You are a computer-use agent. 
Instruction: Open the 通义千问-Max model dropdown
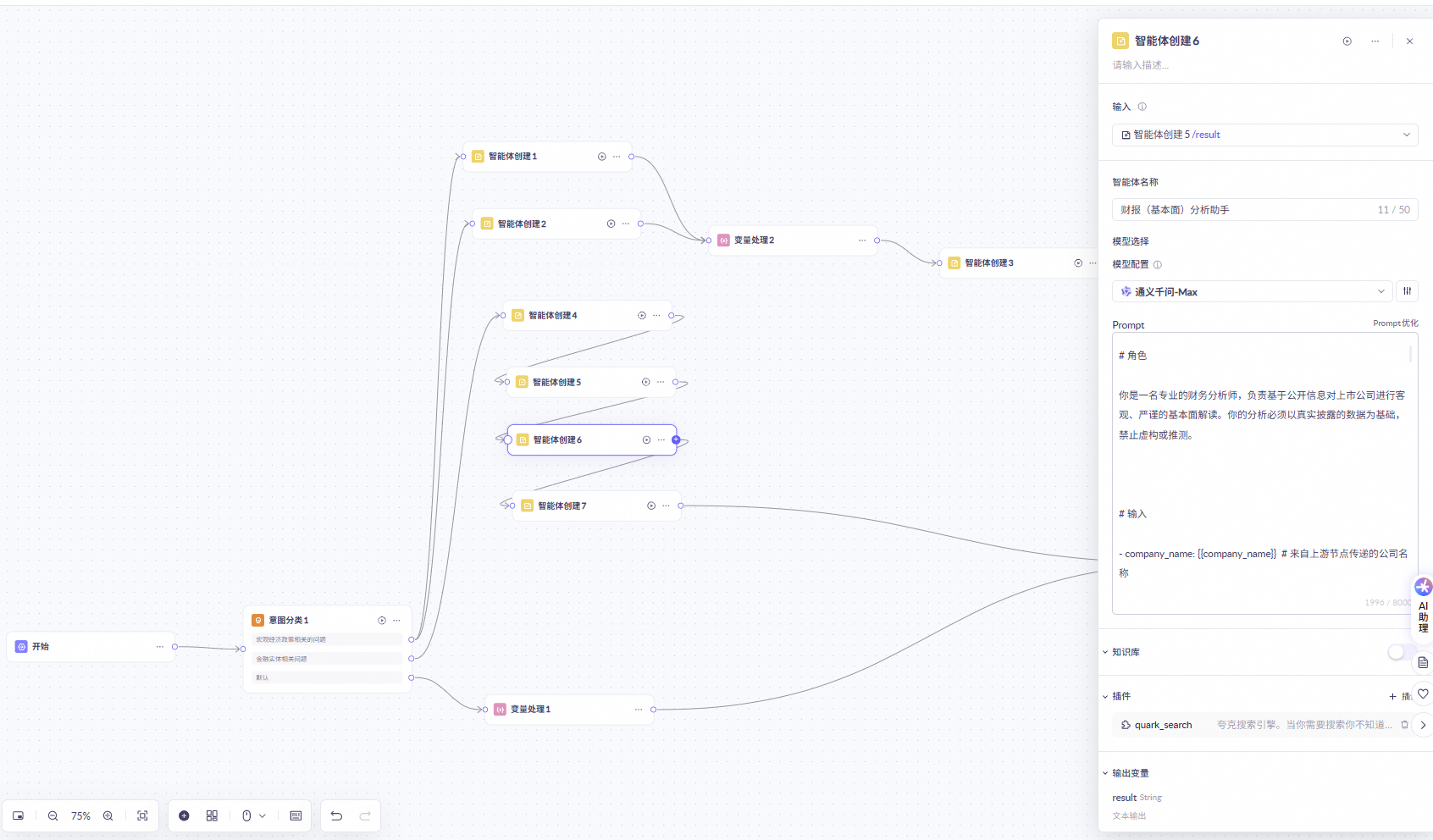[x=1252, y=291]
